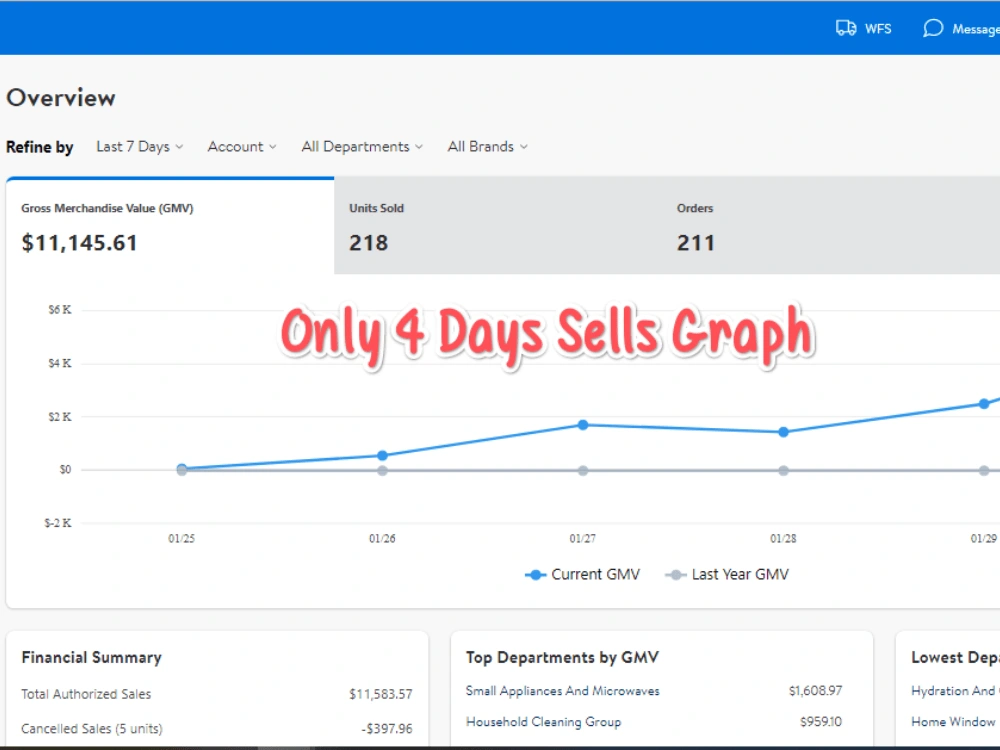This screenshot has height=750, width=1000.
Task: Click the 218 units sold value
Action: (x=369, y=243)
